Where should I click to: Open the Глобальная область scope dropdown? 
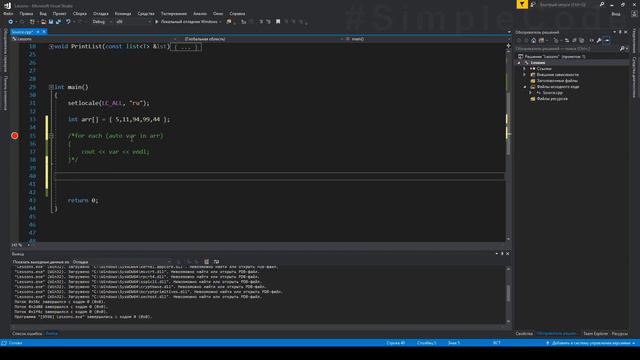262,39
